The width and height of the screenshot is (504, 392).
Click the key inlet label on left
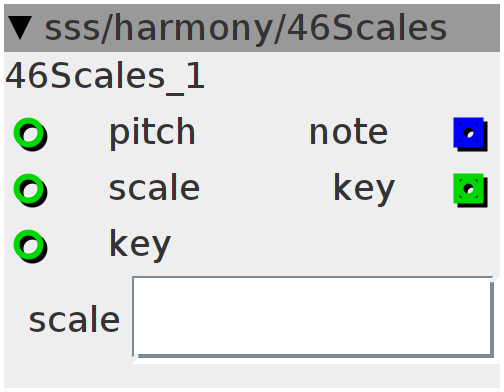coord(140,245)
